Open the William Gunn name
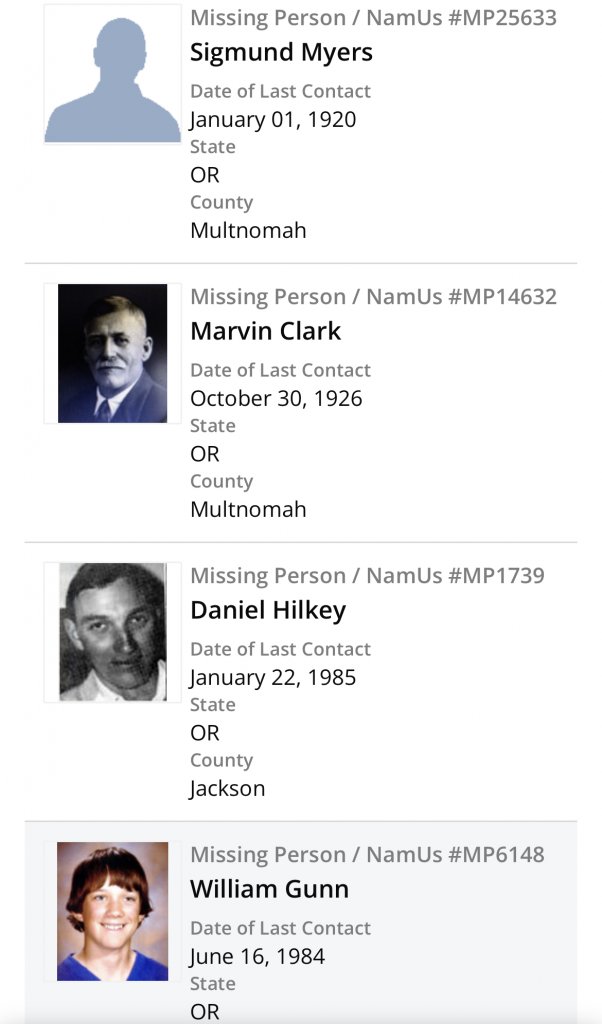602x1024 pixels. [269, 889]
